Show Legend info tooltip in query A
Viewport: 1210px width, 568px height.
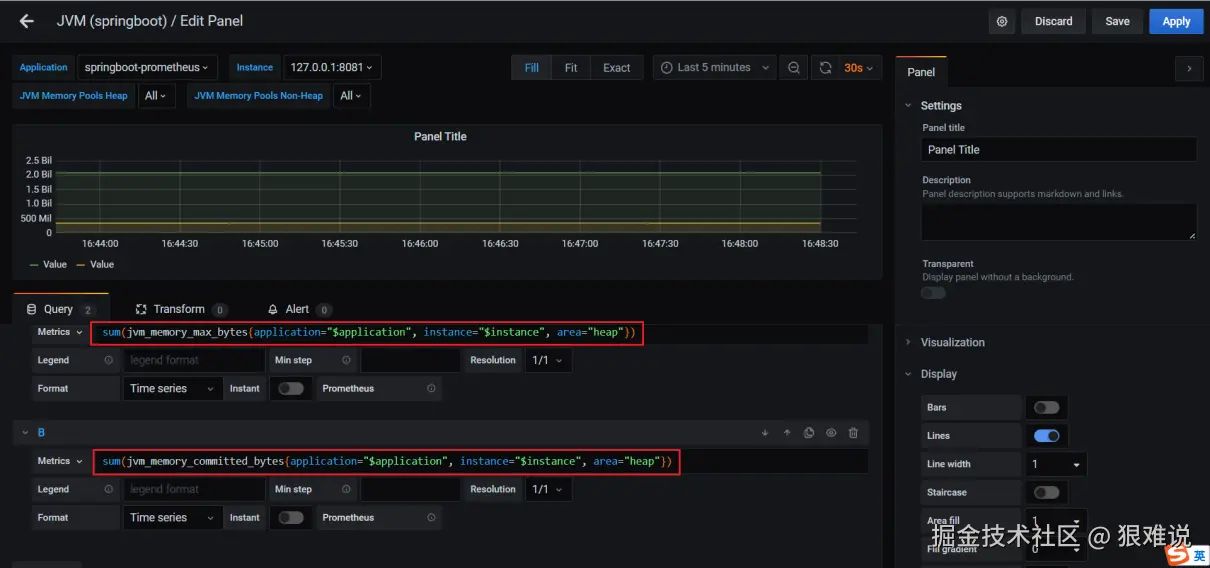[x=109, y=360]
